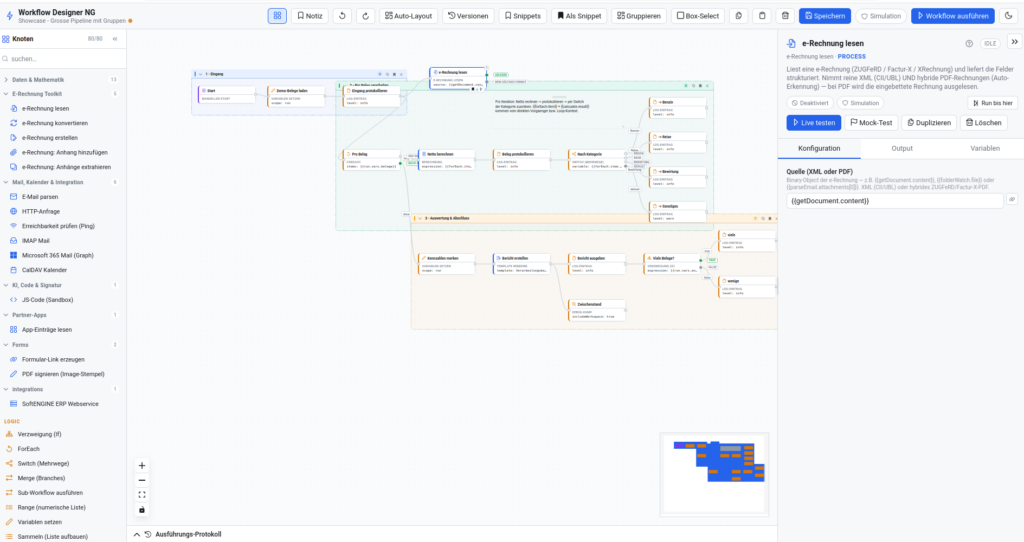Viewport: 1024px width, 542px height.
Task: Click the Duplizieren button
Action: 929,123
